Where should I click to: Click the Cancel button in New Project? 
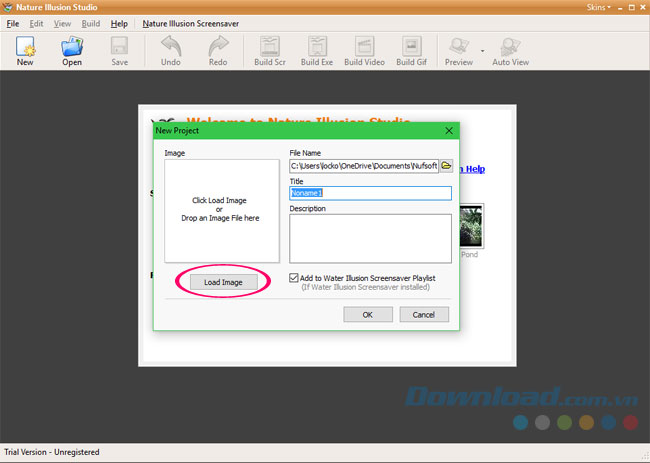[x=424, y=314]
